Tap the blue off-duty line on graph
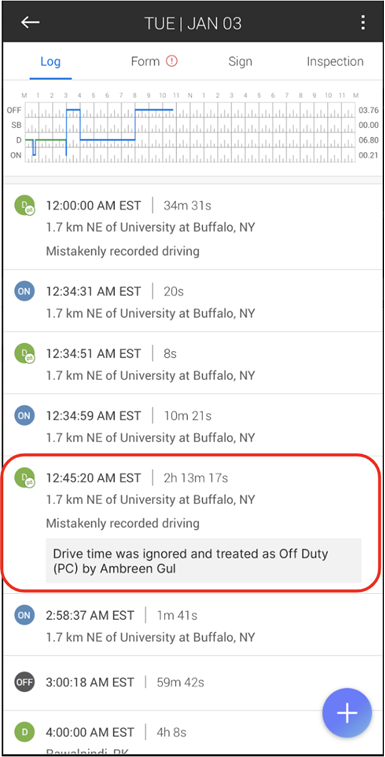Image resolution: width=385 pixels, height=757 pixels. [154, 110]
